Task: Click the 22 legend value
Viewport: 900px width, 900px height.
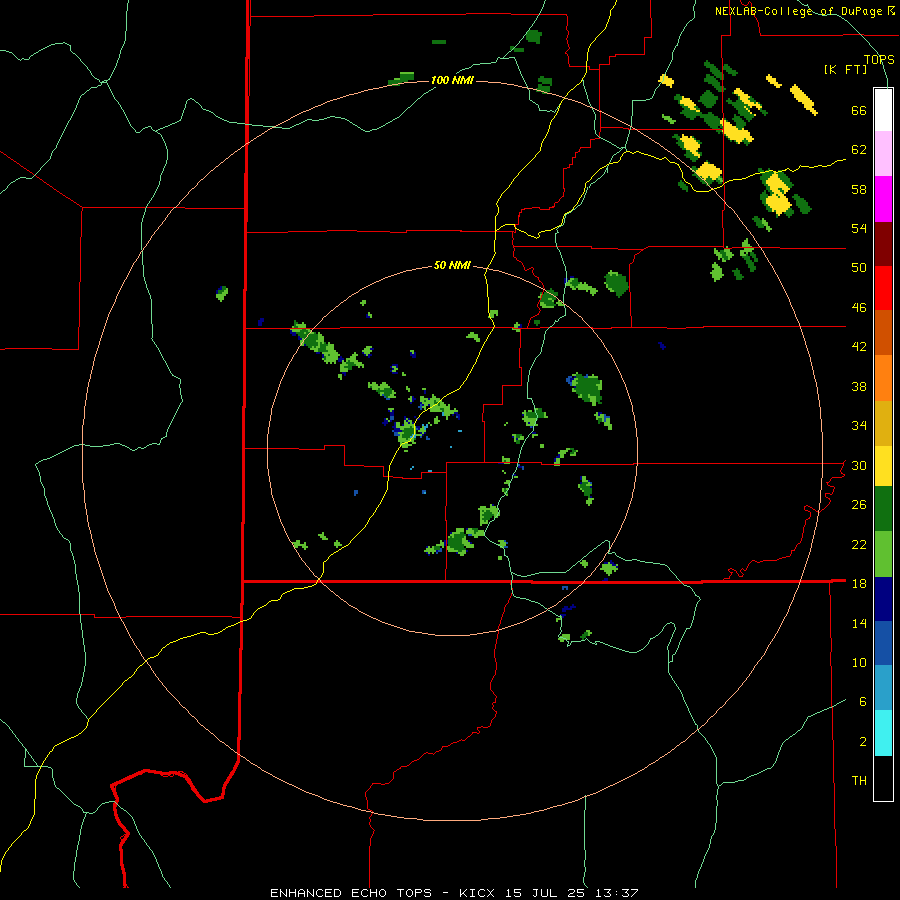Action: point(859,545)
